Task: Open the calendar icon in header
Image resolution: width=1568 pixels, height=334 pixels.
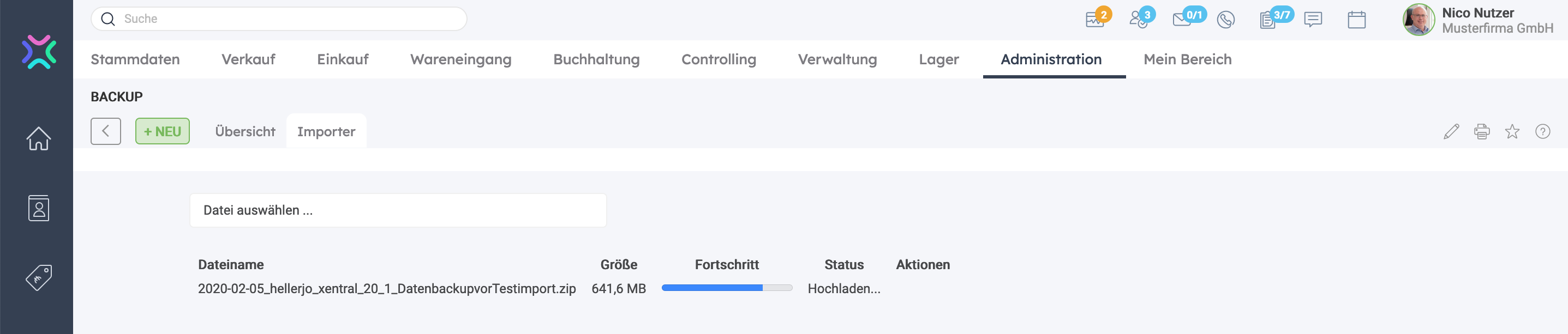Action: pos(1356,20)
